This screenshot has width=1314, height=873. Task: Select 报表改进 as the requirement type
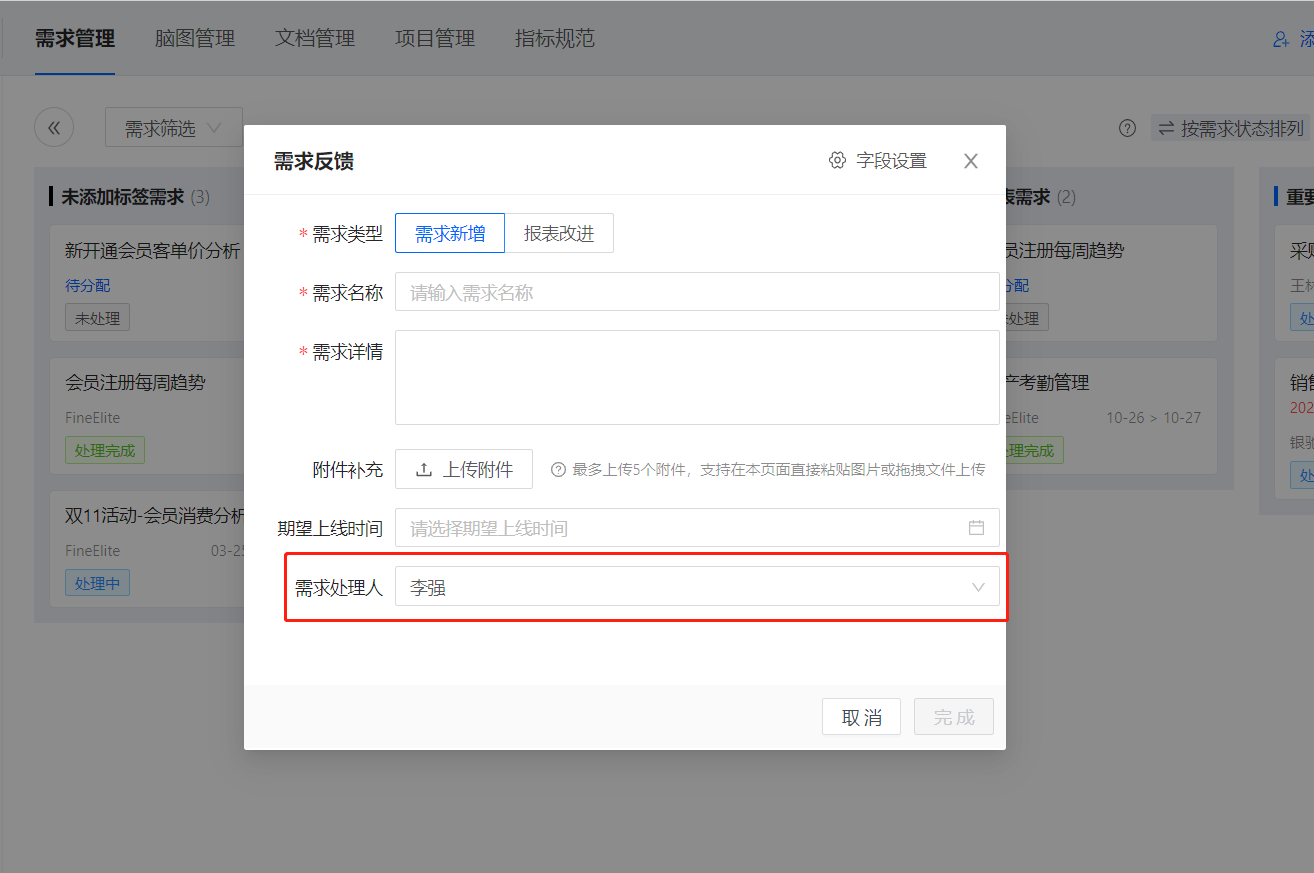click(559, 233)
